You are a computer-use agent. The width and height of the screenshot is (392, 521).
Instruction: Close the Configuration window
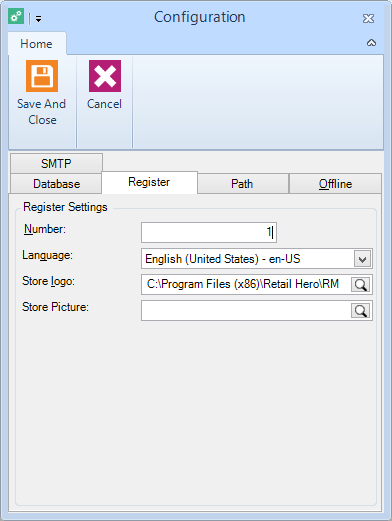(368, 18)
